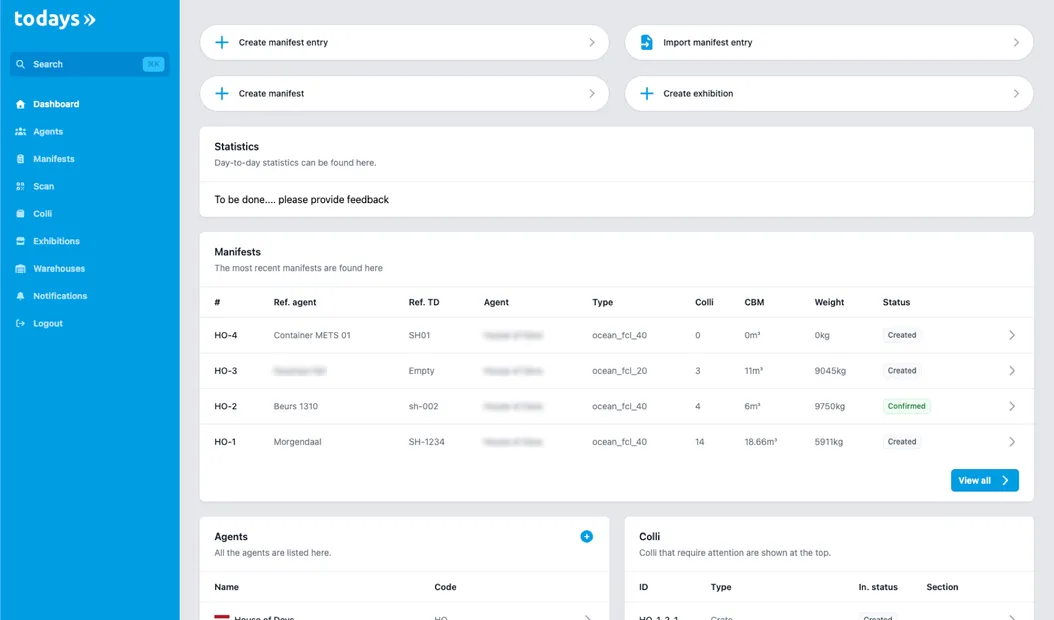Open manifest HO-1 row chevron
This screenshot has height=620, width=1054.
click(x=1012, y=442)
